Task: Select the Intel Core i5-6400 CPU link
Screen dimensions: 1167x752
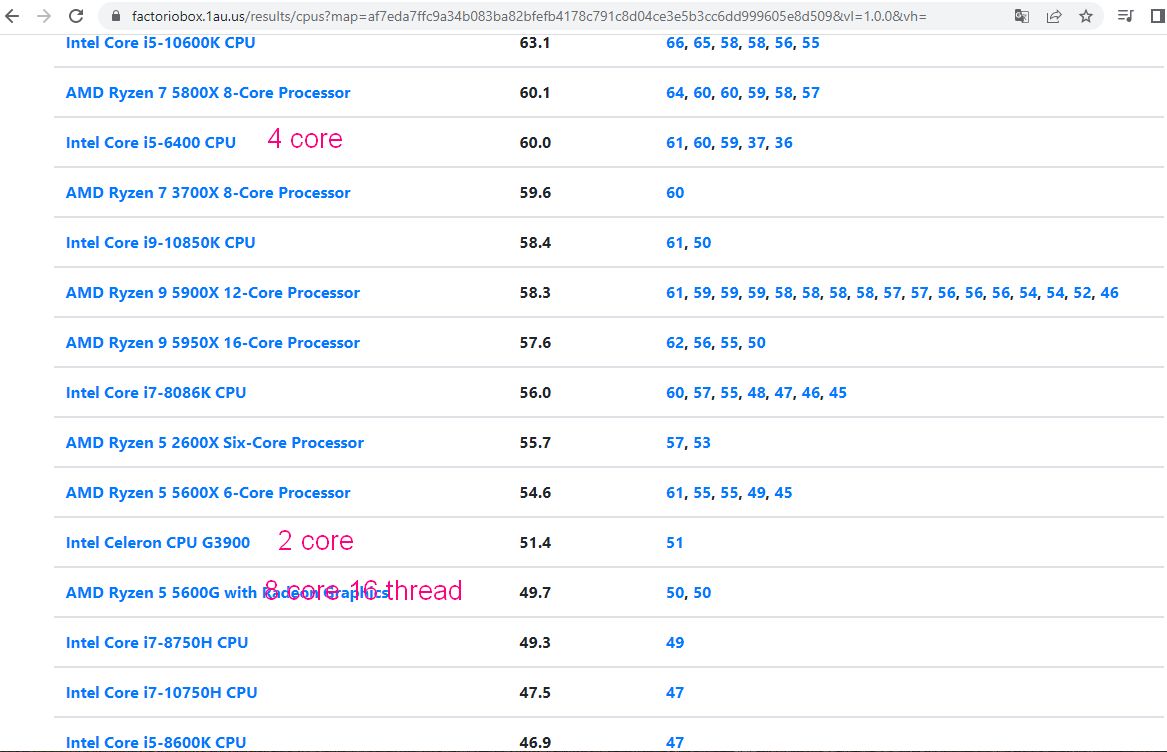Action: (150, 142)
